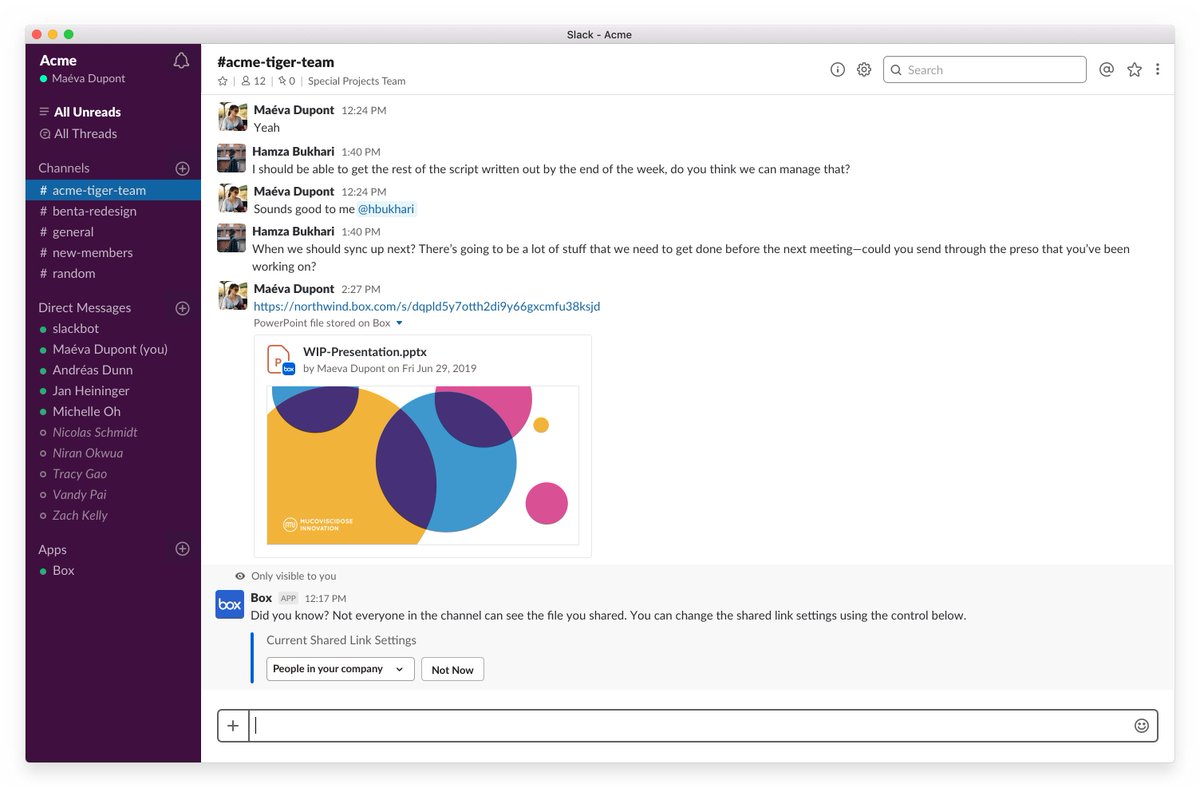Open Box app avatar icon
The image size is (1200, 788).
coord(230,605)
